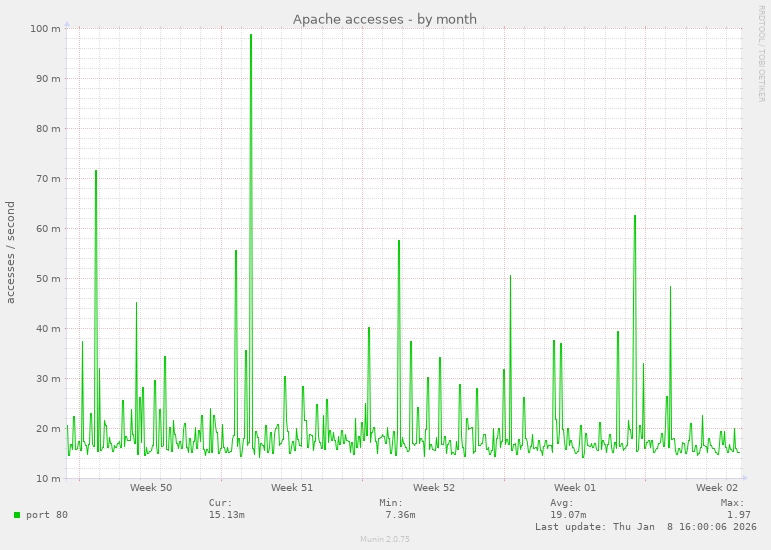Click the 'Min:' column header
This screenshot has width=771, height=550.
(391, 503)
